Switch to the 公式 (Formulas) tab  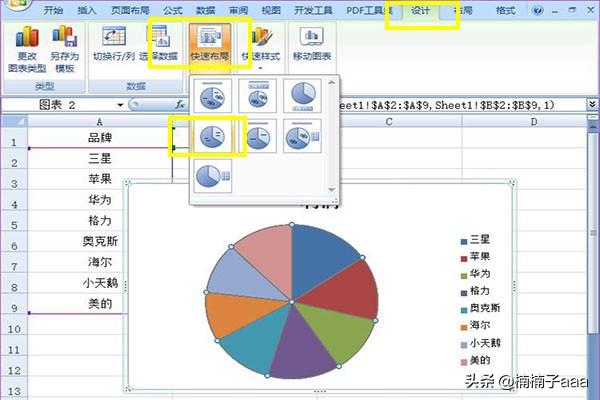click(173, 10)
